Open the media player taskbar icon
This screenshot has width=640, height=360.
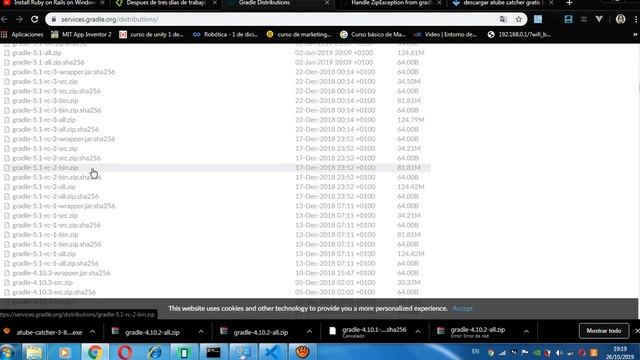coord(64,352)
